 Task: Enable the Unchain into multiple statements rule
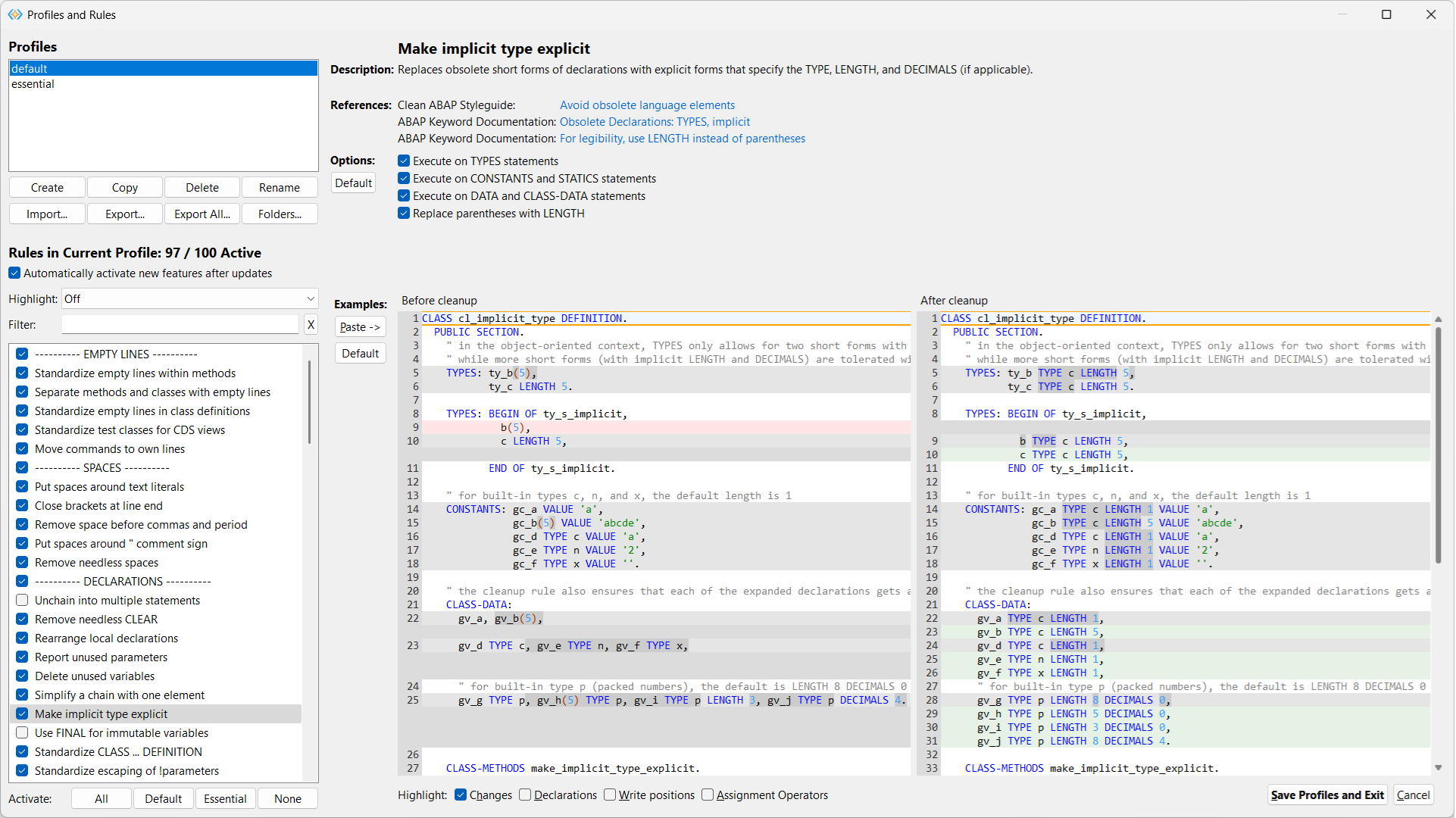point(22,601)
